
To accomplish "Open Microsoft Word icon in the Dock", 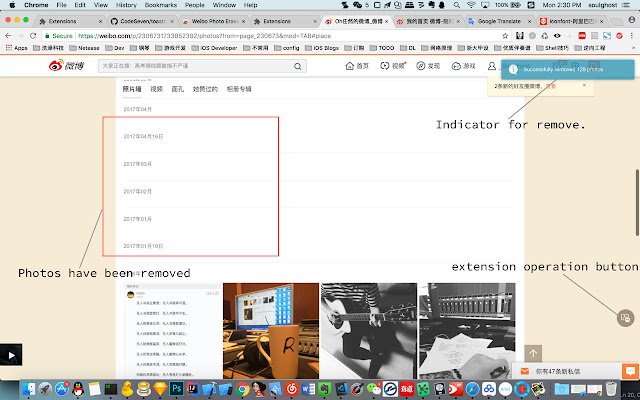I will tap(308, 389).
